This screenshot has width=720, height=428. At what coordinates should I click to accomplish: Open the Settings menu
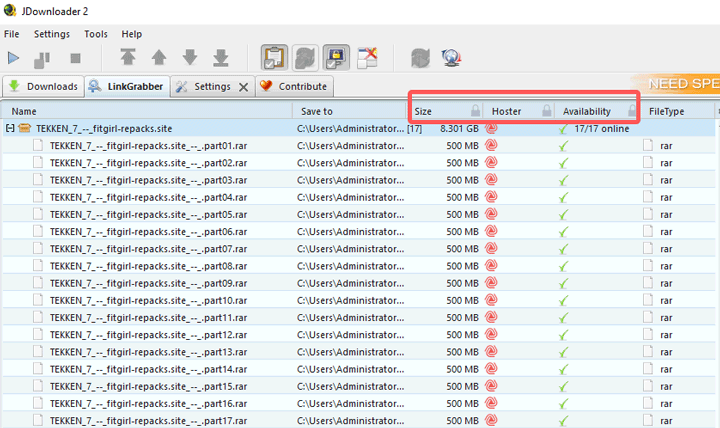pyautogui.click(x=52, y=34)
